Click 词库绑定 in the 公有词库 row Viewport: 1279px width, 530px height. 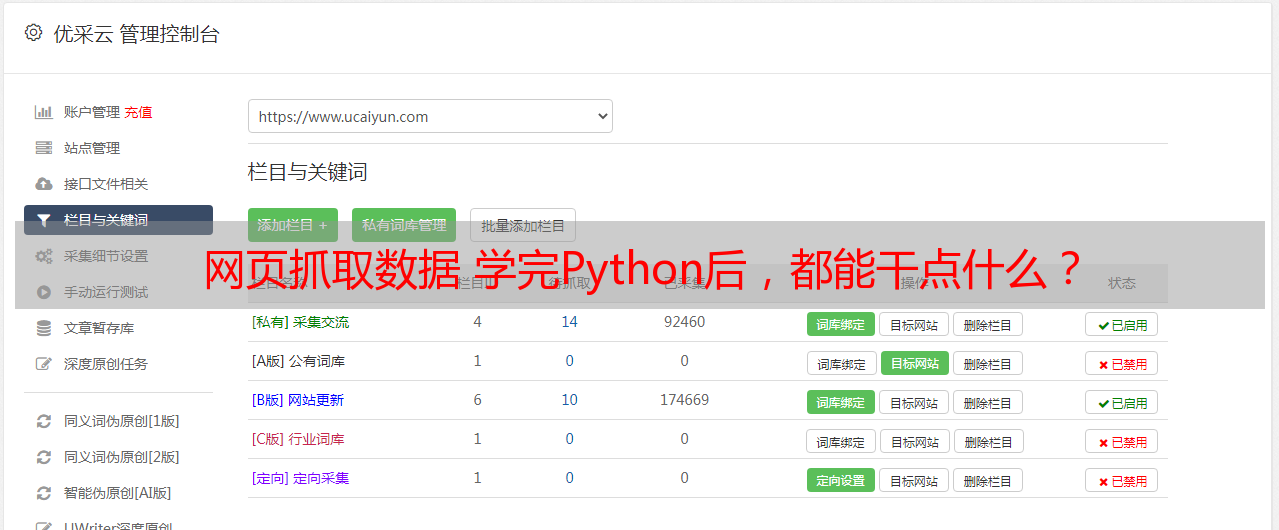[841, 363]
